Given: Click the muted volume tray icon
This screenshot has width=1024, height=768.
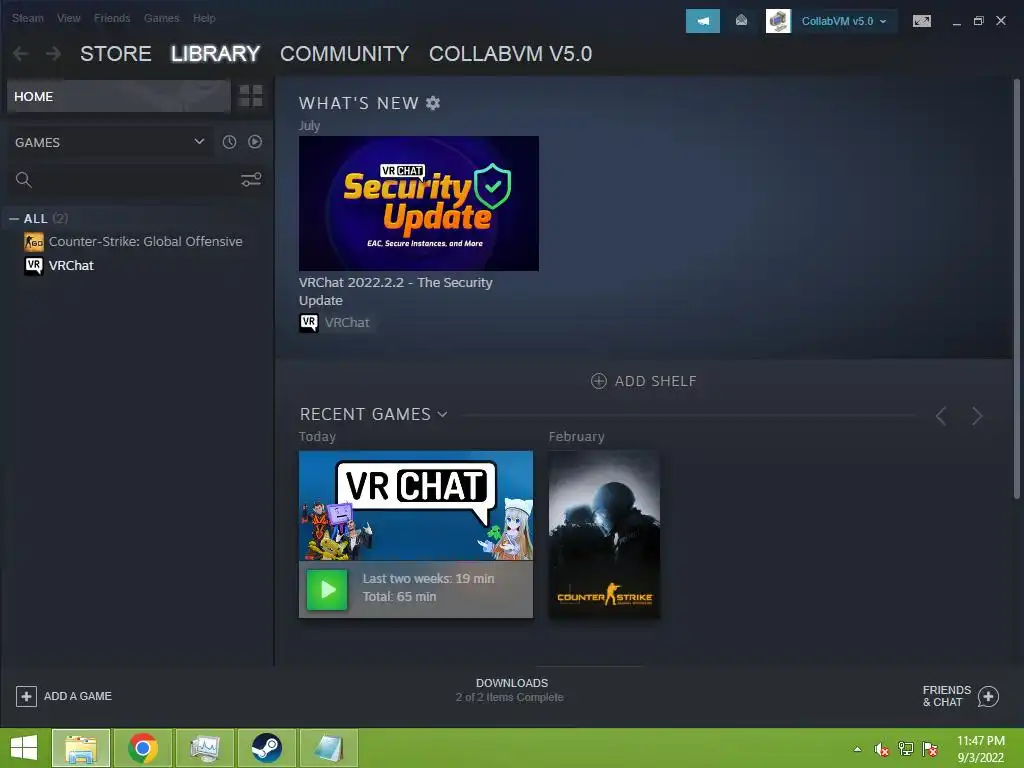Looking at the screenshot, I should pyautogui.click(x=882, y=749).
